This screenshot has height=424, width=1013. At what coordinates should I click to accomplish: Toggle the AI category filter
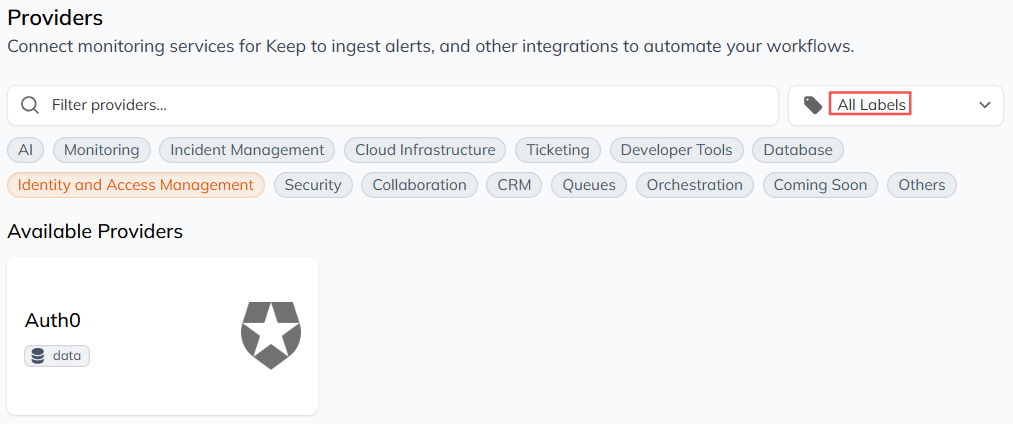[25, 150]
